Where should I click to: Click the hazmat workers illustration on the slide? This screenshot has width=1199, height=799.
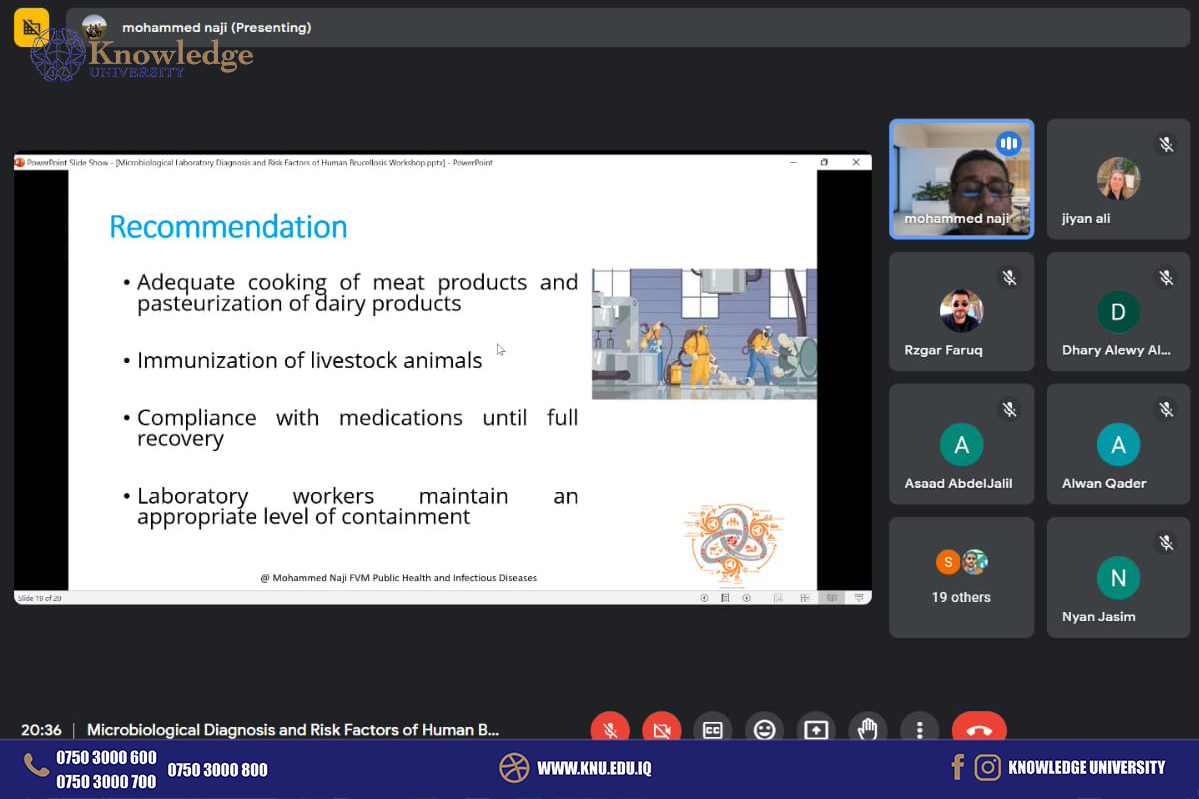tap(704, 333)
